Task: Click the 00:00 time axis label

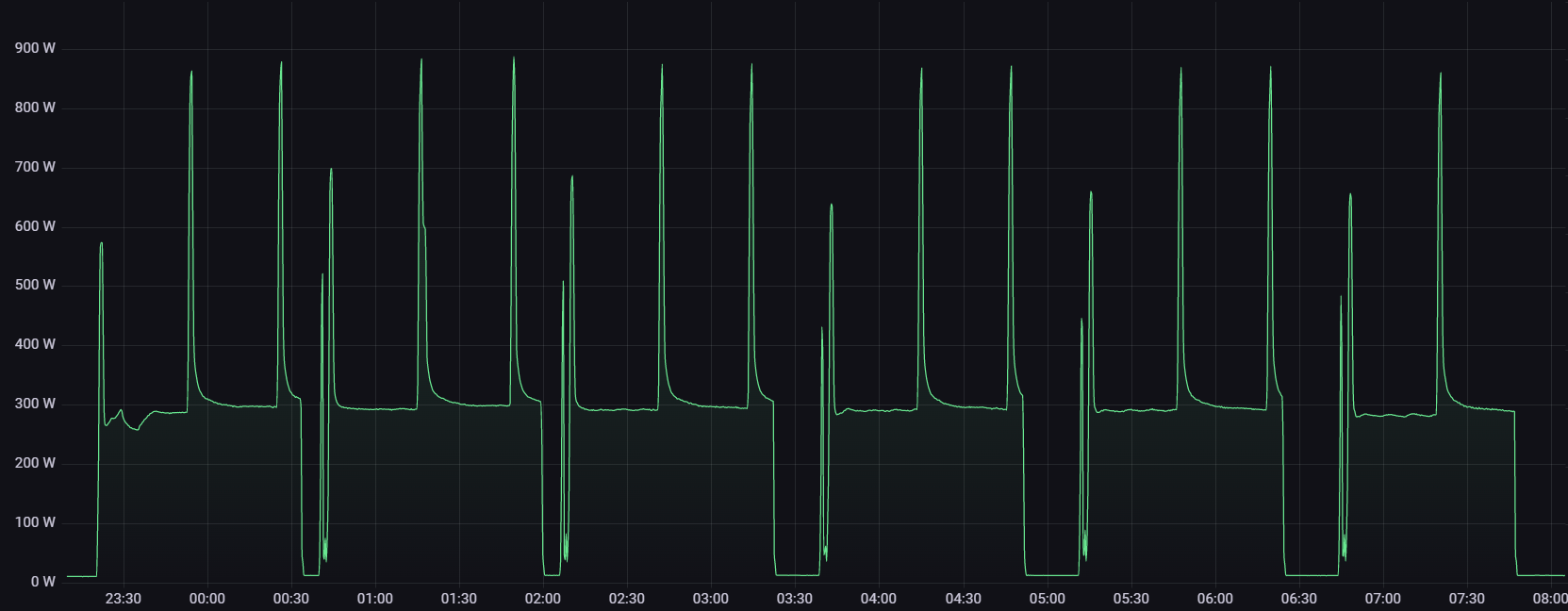Action: pyautogui.click(x=206, y=599)
